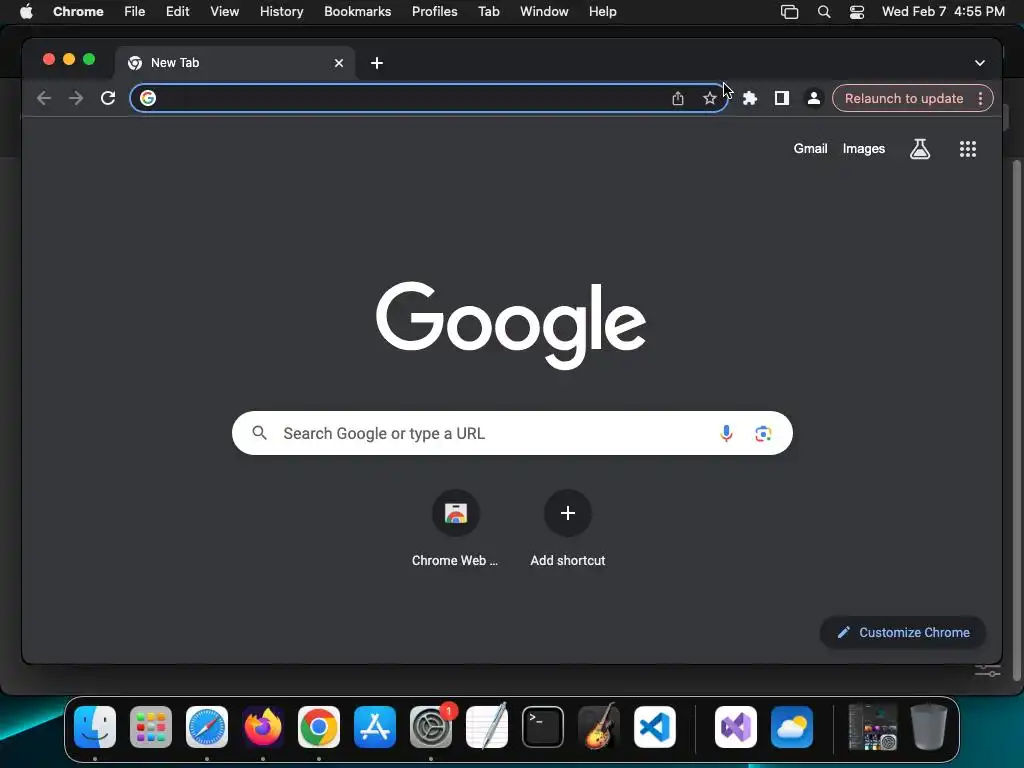This screenshot has height=768, width=1024.
Task: Open Control Center in menu bar
Action: tap(857, 11)
